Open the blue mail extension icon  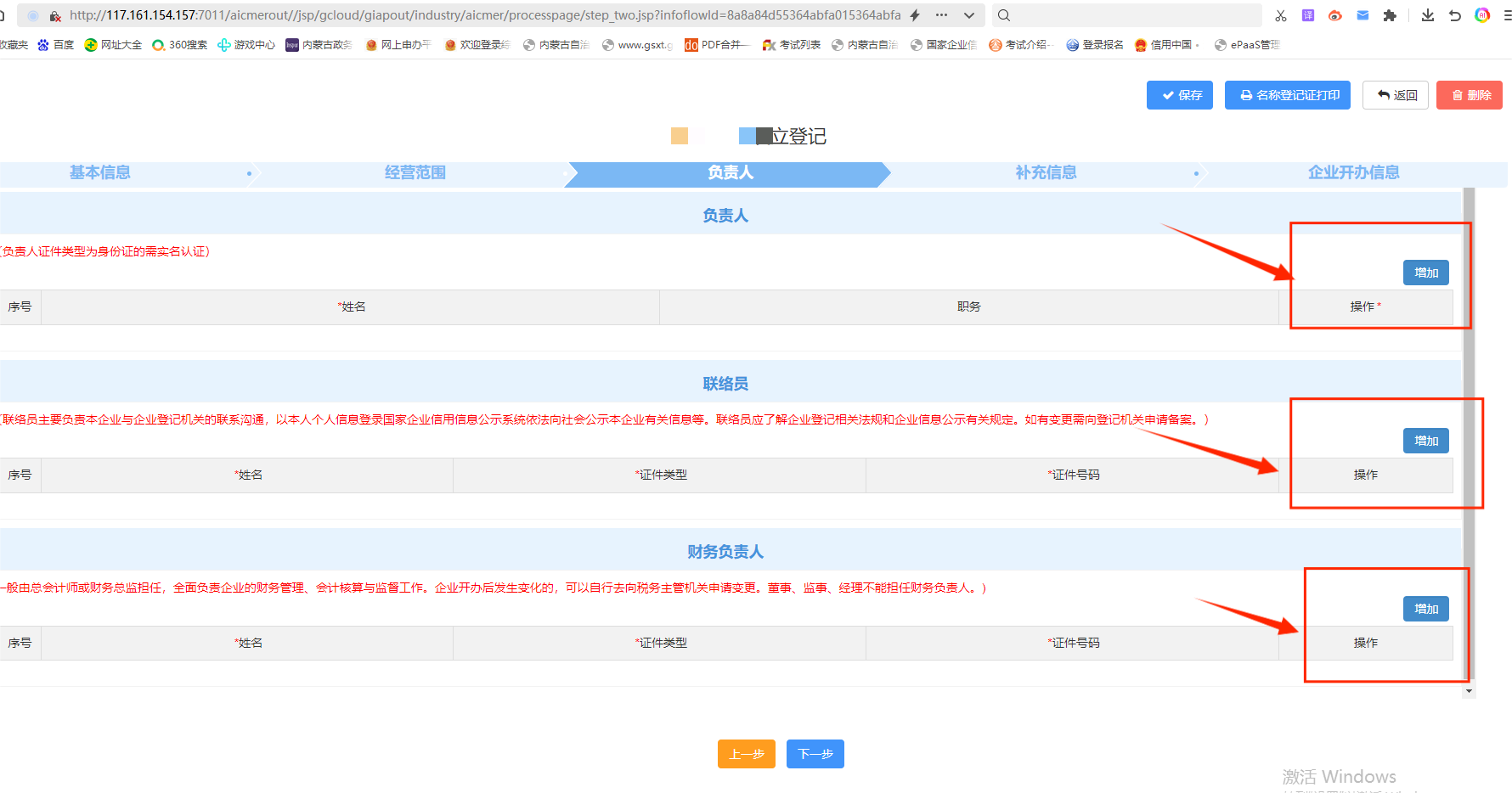point(1362,15)
